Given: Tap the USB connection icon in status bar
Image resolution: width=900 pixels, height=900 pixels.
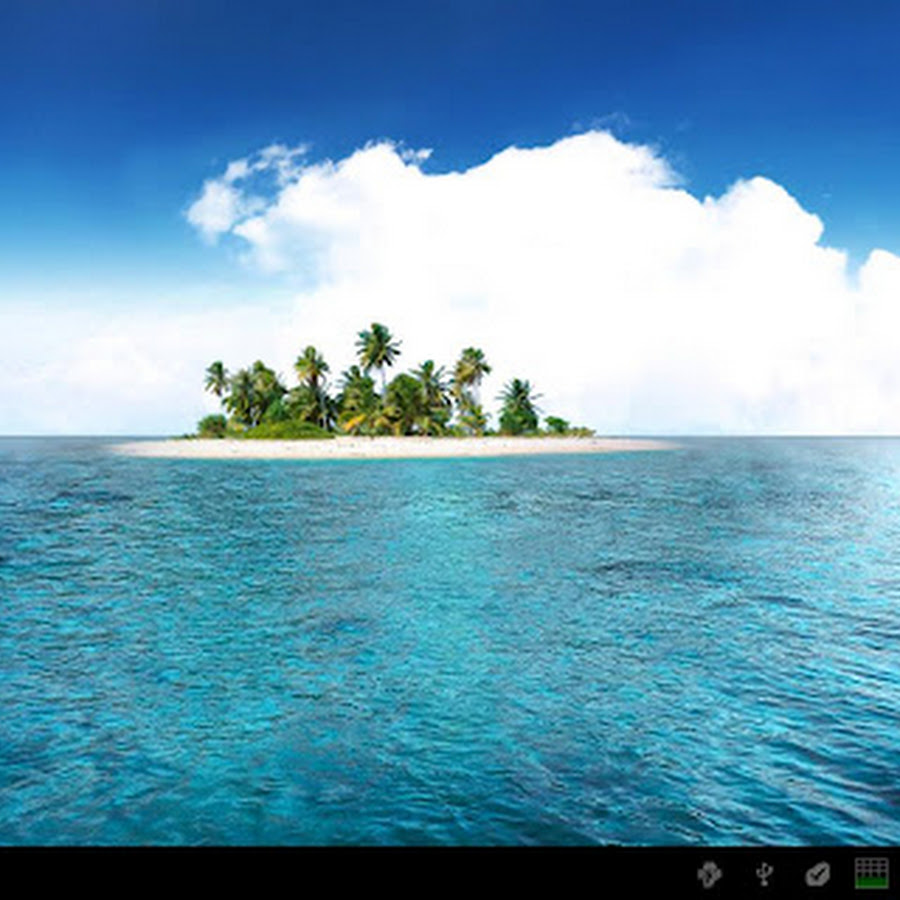Looking at the screenshot, I should click(x=763, y=874).
